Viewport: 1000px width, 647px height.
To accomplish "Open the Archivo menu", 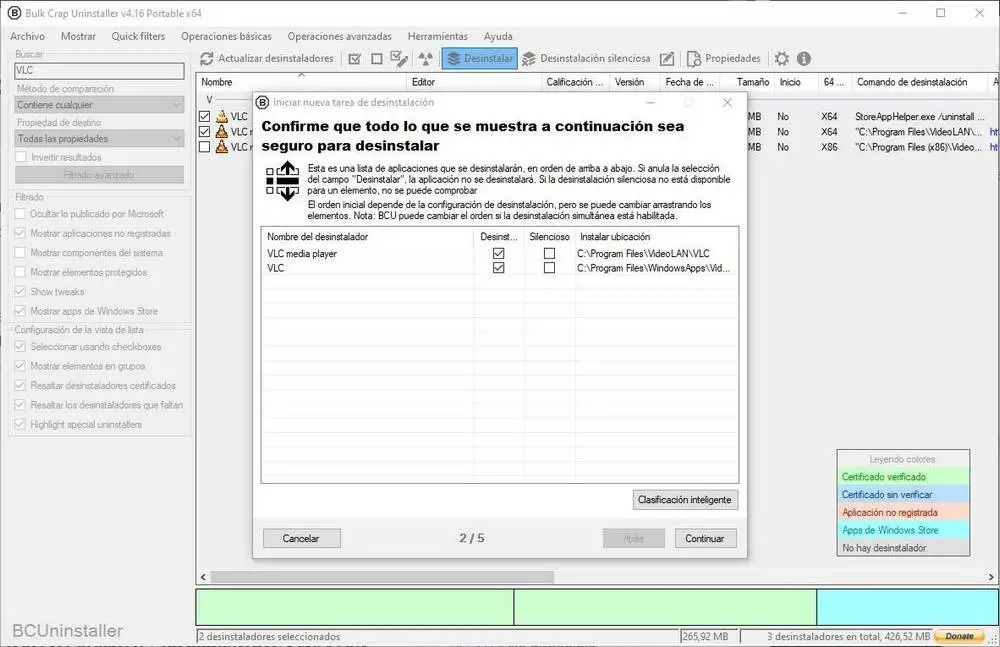I will coord(27,36).
